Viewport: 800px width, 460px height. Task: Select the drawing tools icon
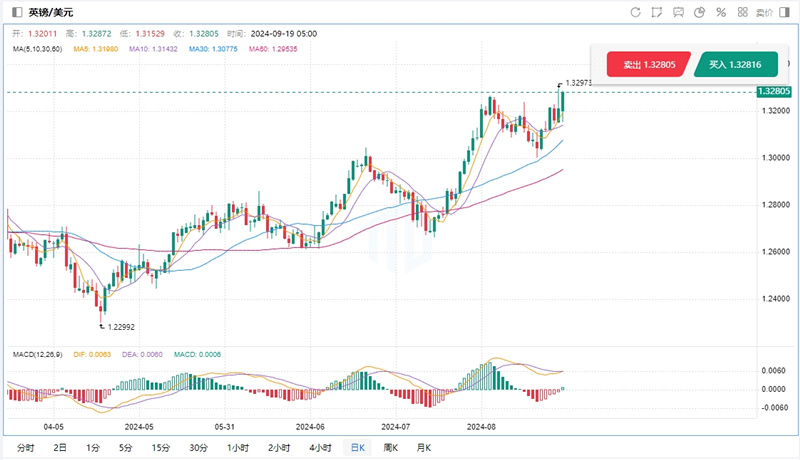(x=656, y=13)
